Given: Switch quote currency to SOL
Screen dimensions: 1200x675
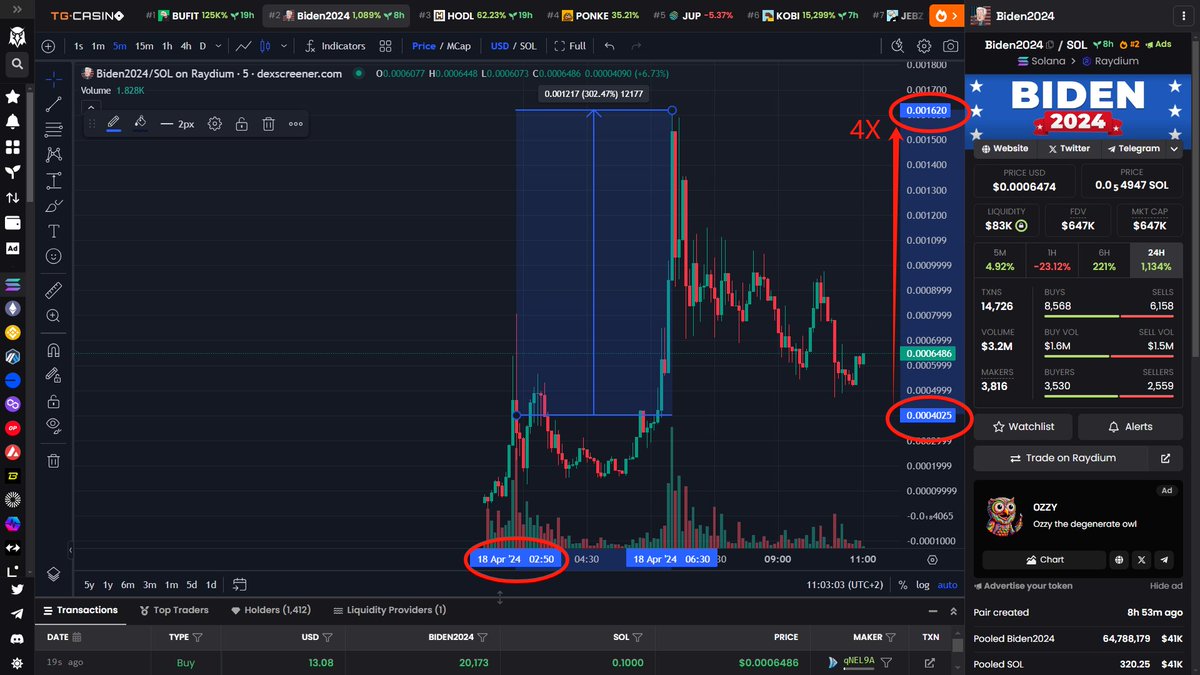Looking at the screenshot, I should pos(529,46).
